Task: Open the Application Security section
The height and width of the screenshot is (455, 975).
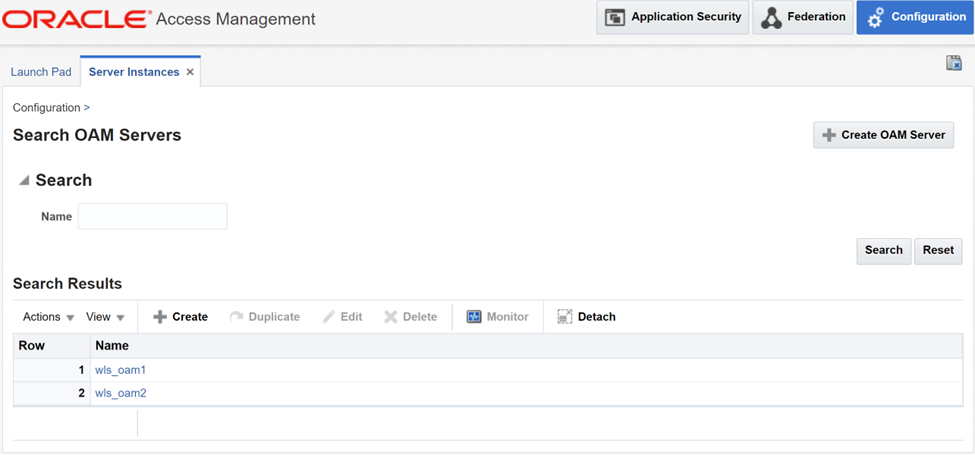Action: click(673, 17)
